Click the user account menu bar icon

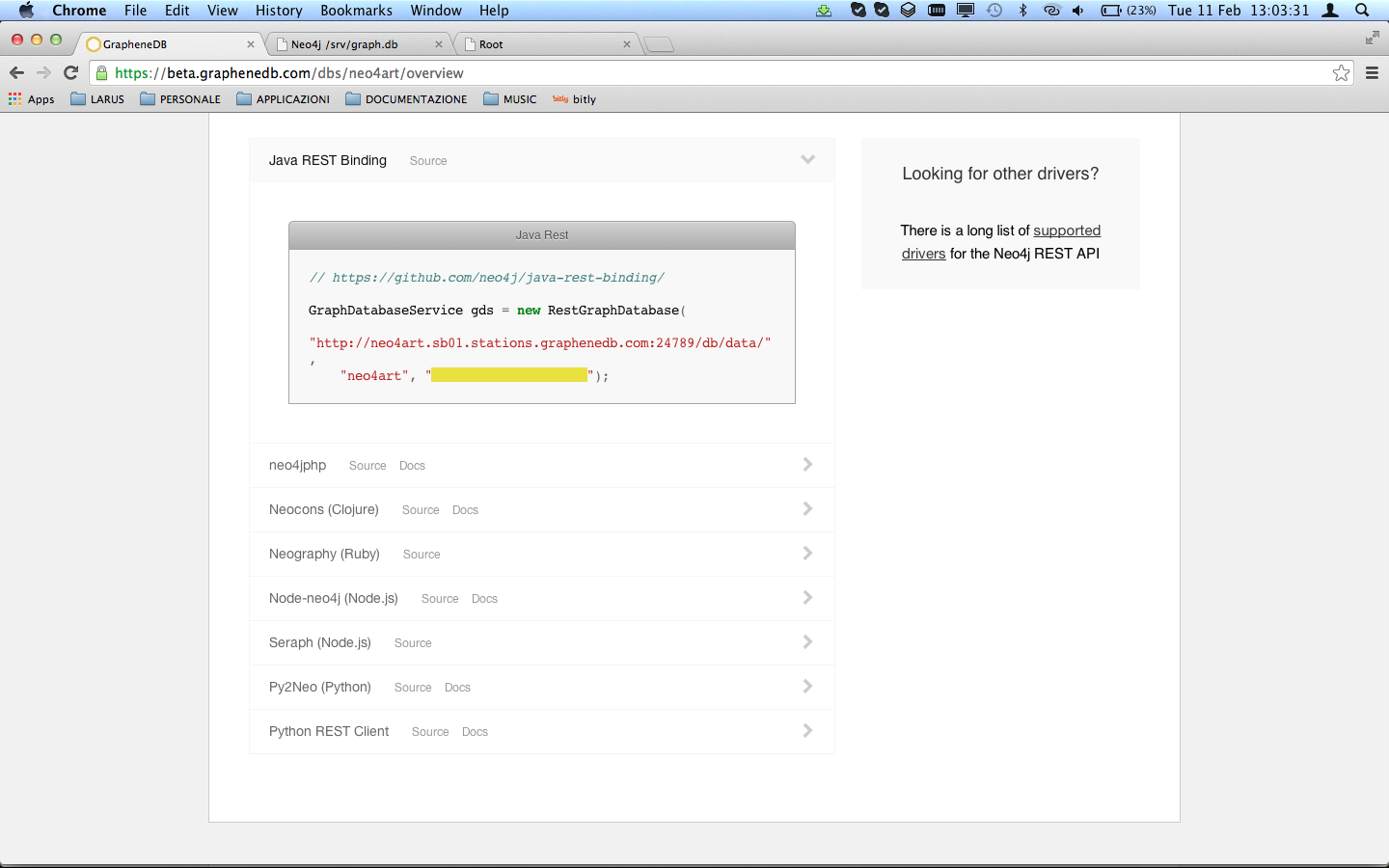point(1331,11)
